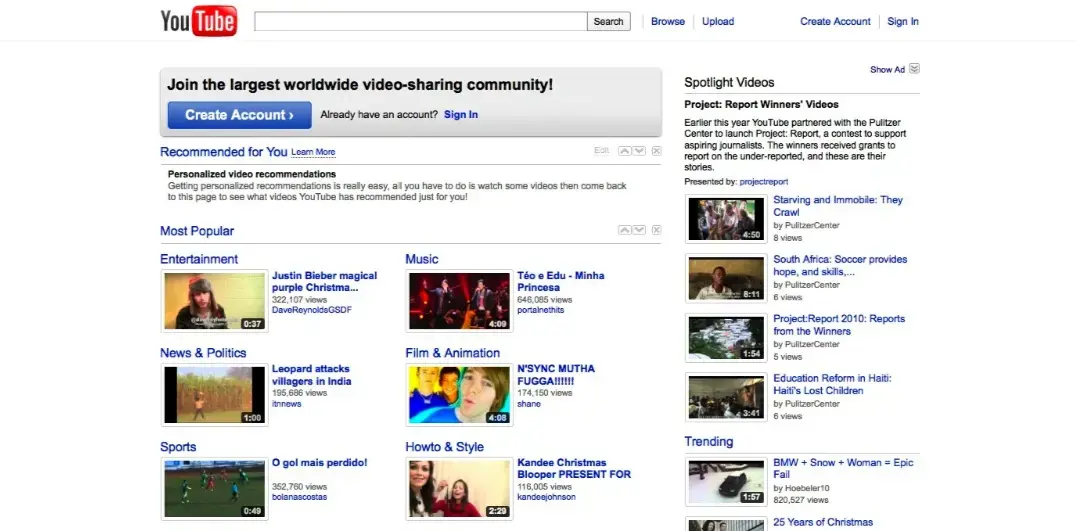Open 25 Years of Christmas title

[823, 522]
